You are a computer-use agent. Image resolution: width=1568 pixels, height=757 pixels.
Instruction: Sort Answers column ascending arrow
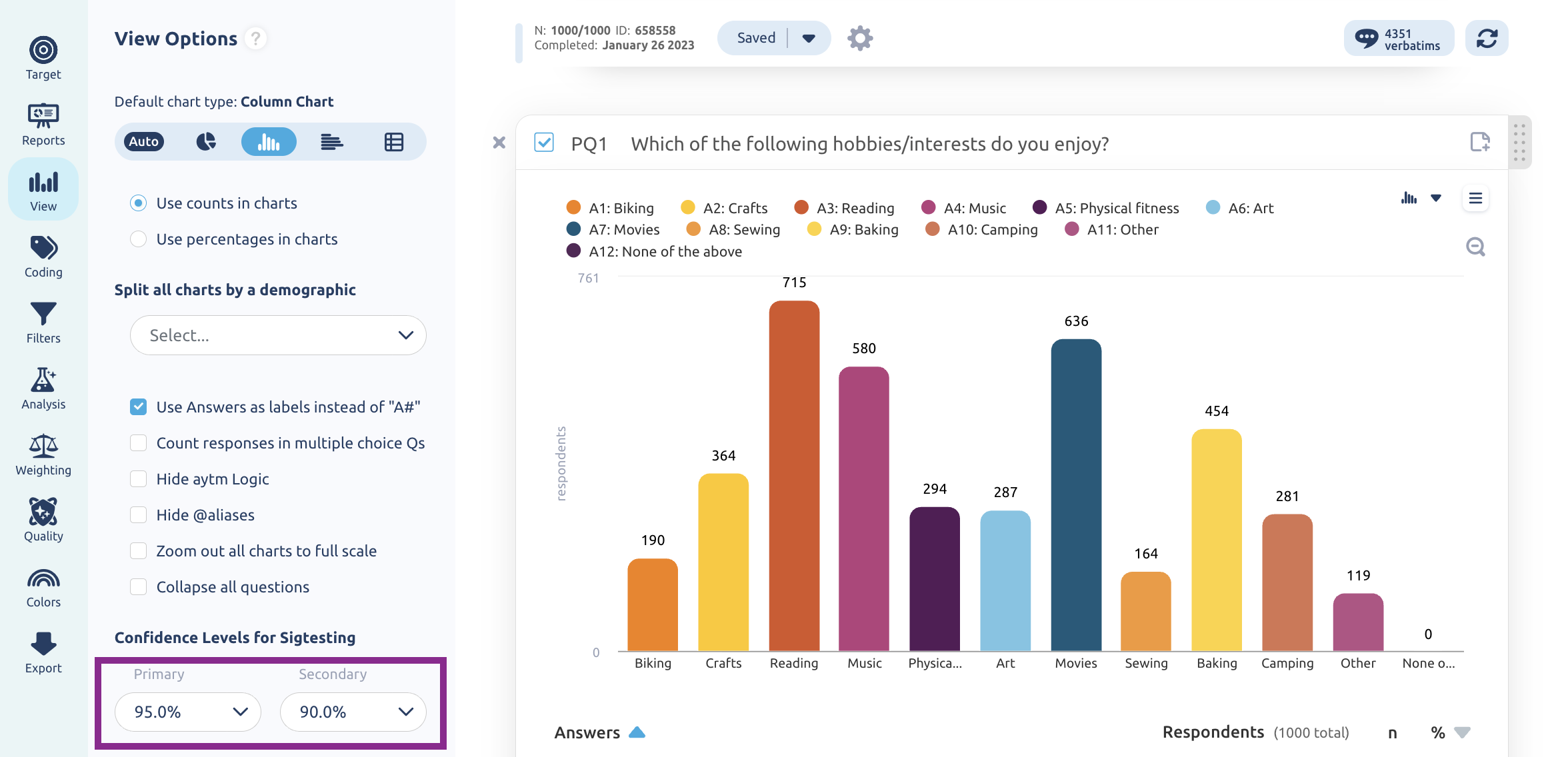(637, 732)
